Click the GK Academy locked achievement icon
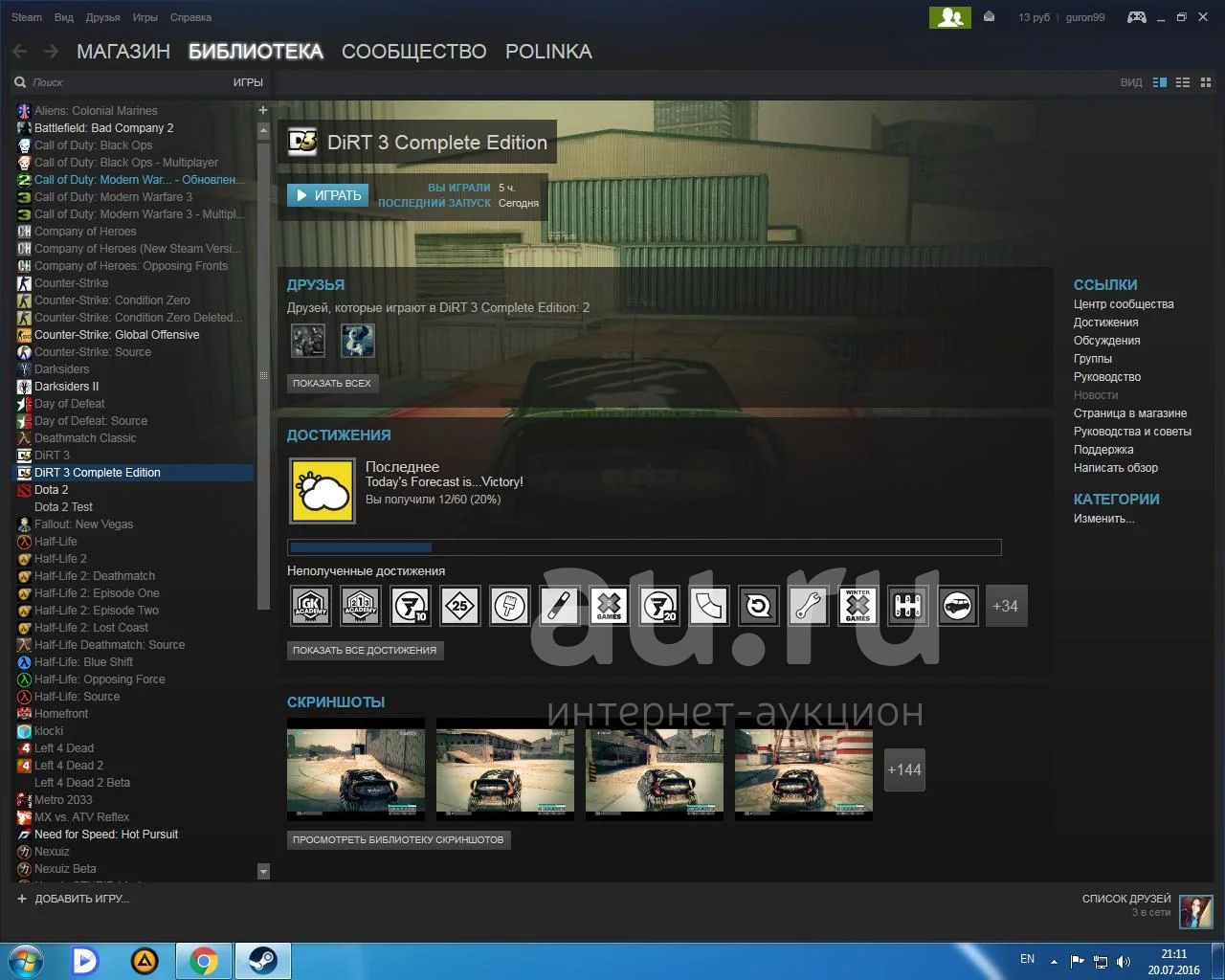Viewport: 1225px width, 980px height. [x=311, y=606]
